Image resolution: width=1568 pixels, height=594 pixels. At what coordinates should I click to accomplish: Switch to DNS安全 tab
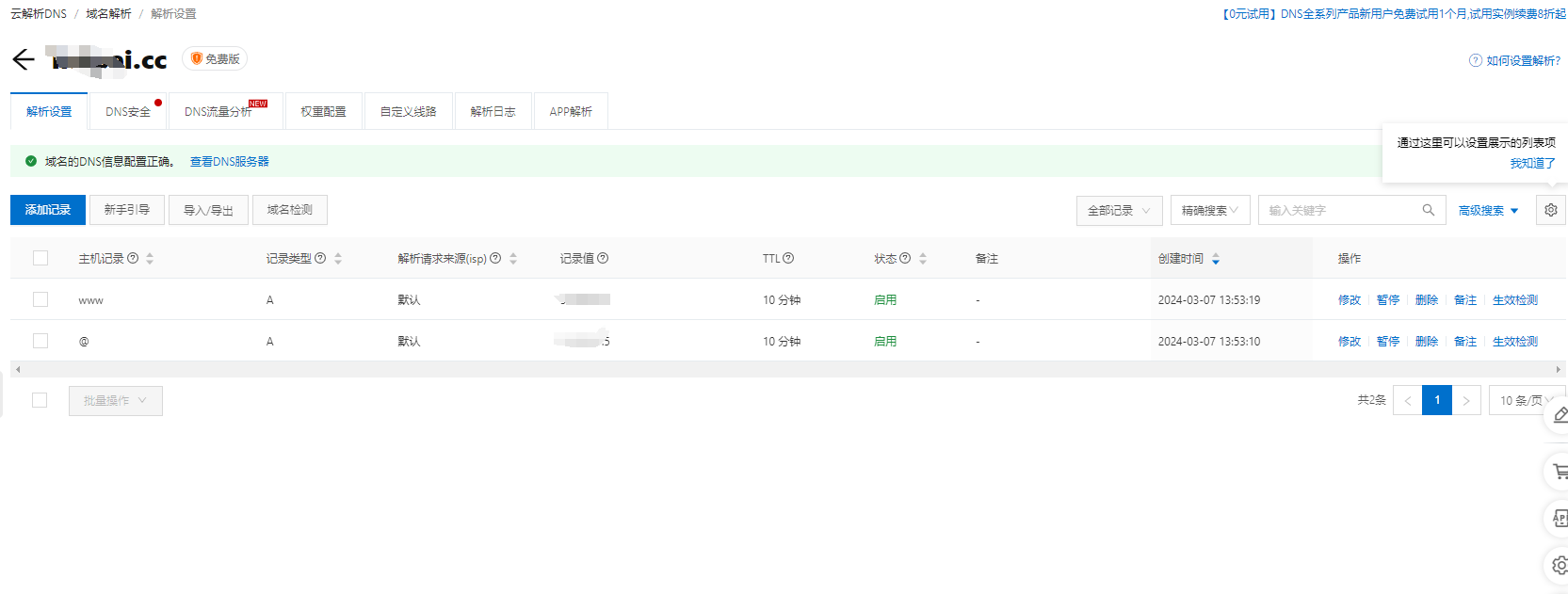pyautogui.click(x=128, y=111)
